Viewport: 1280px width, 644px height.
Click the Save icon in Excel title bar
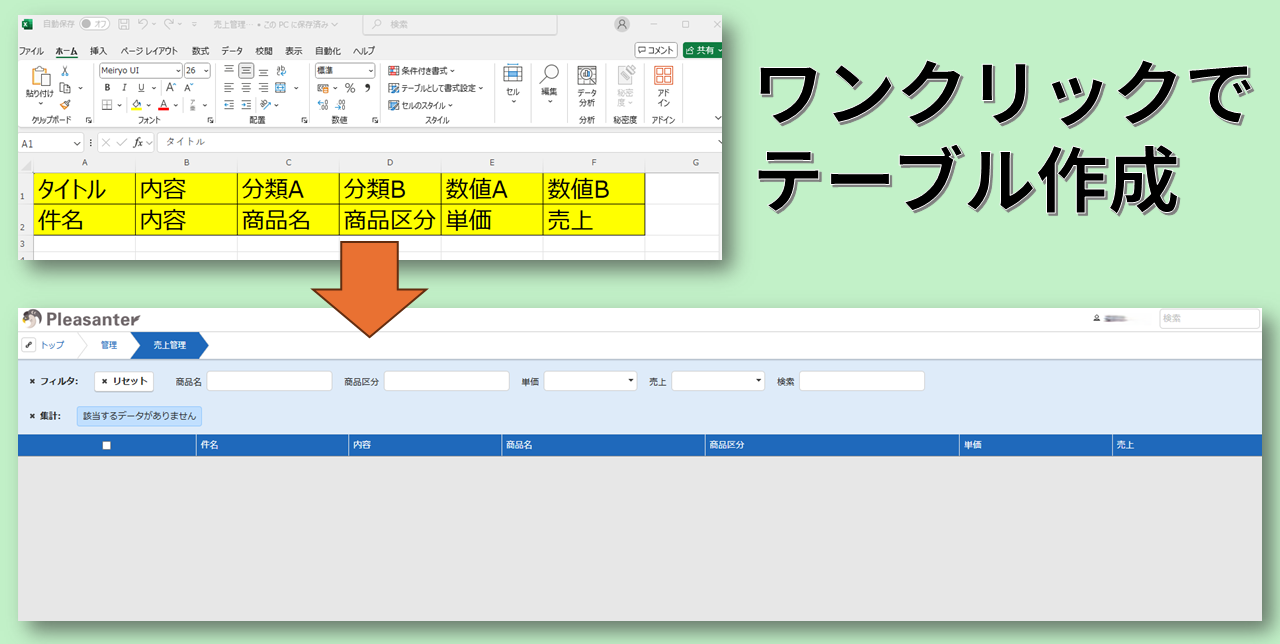pyautogui.click(x=124, y=24)
